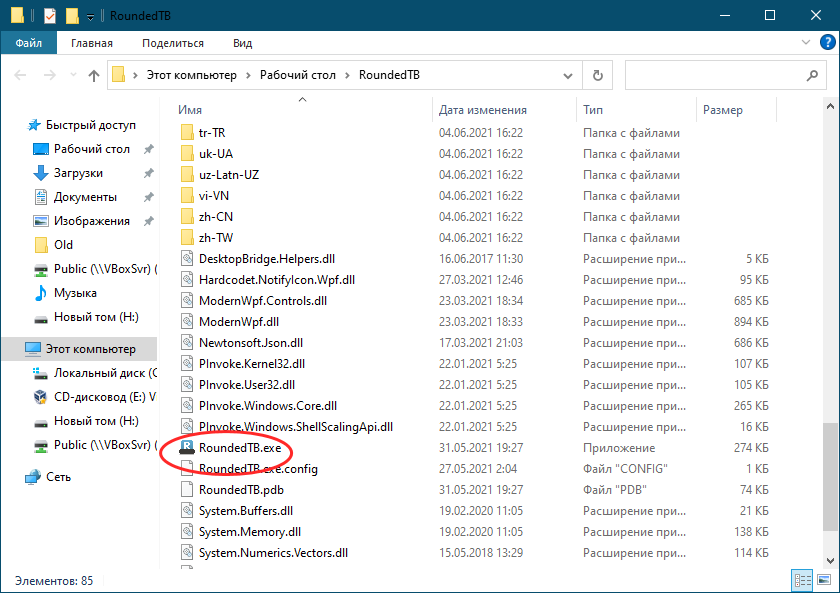Screen dimensions: 840x593
Task: Refresh the current folder
Action: coord(597,76)
